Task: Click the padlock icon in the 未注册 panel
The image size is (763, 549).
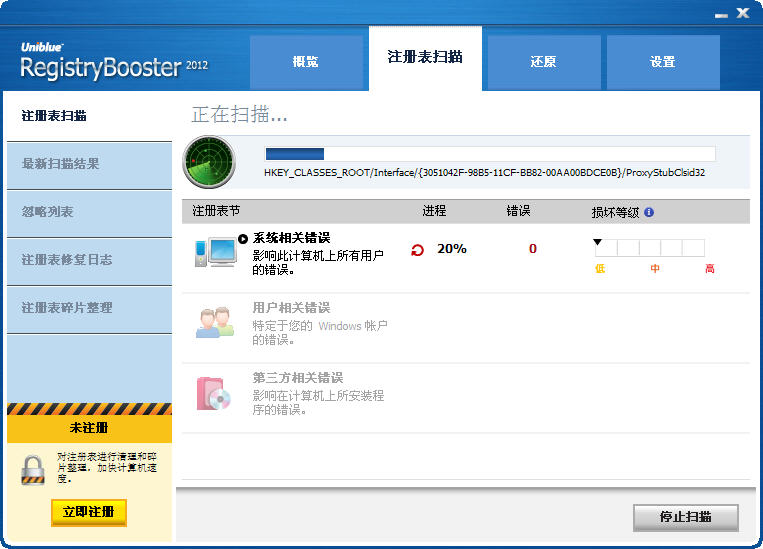Action: (x=33, y=470)
